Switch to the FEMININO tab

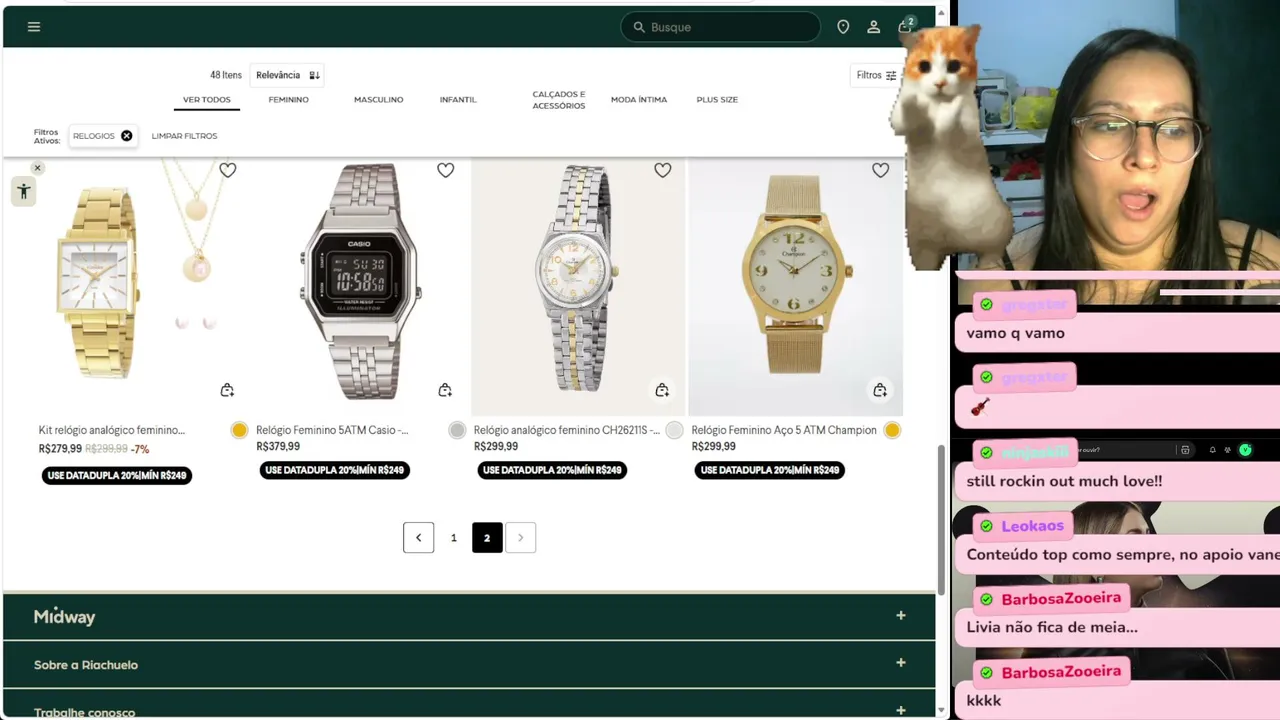tap(288, 100)
